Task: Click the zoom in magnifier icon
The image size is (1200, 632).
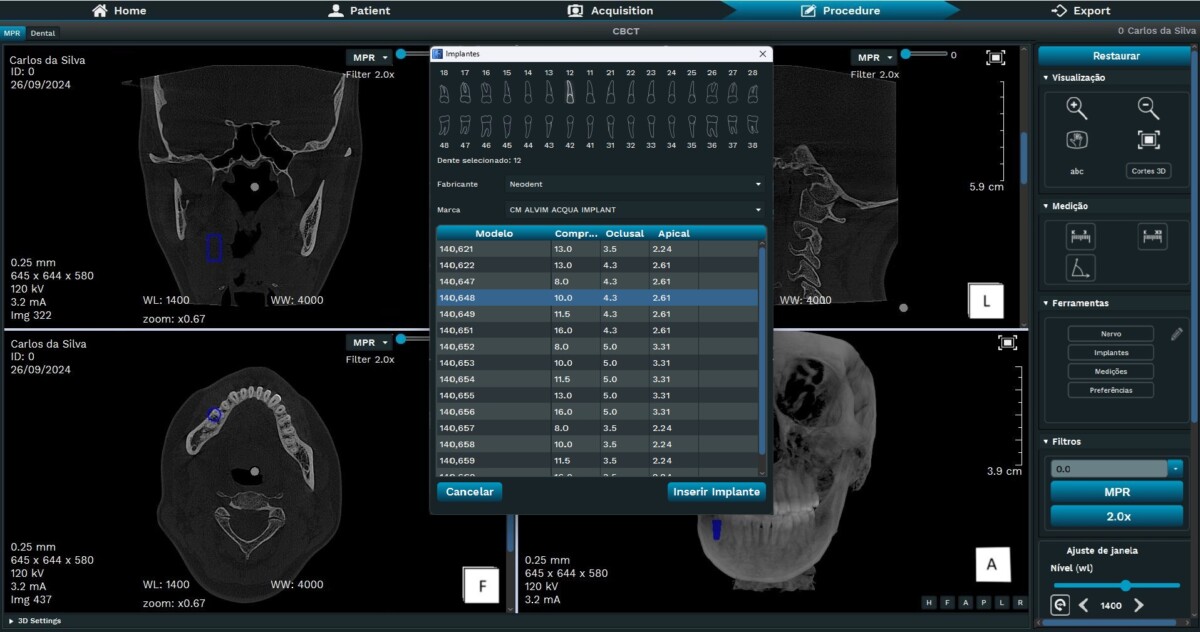Action: click(x=1076, y=109)
